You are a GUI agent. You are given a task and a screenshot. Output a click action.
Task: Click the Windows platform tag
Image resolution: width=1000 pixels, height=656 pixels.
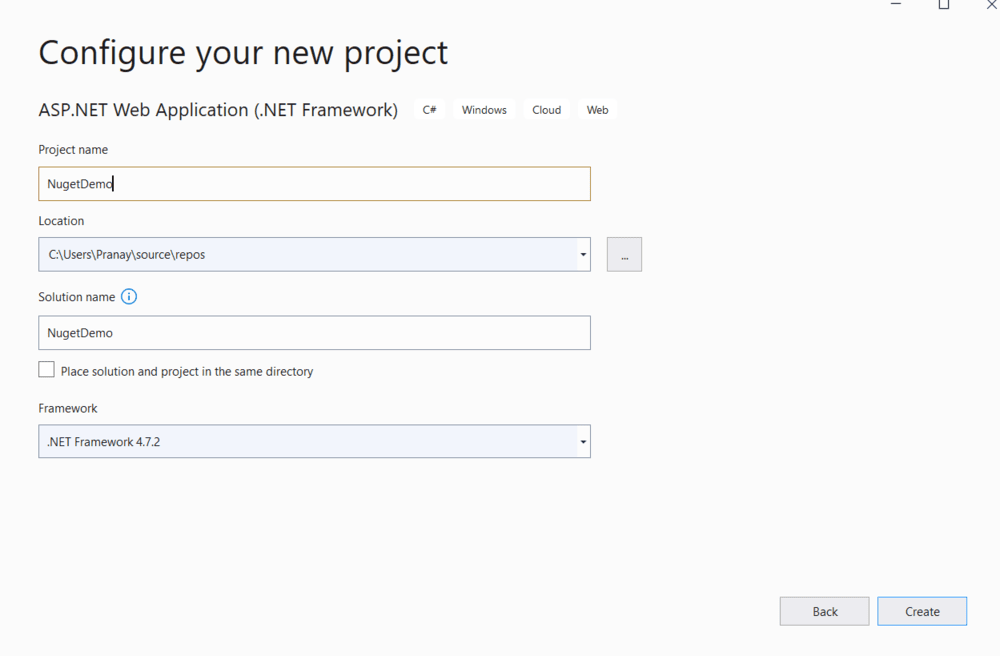click(484, 110)
